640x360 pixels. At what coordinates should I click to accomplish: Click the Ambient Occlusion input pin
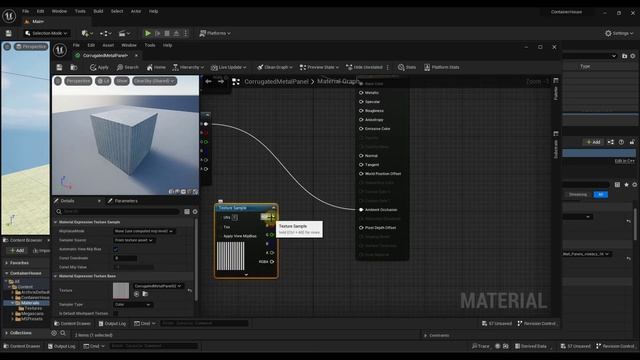click(x=361, y=210)
